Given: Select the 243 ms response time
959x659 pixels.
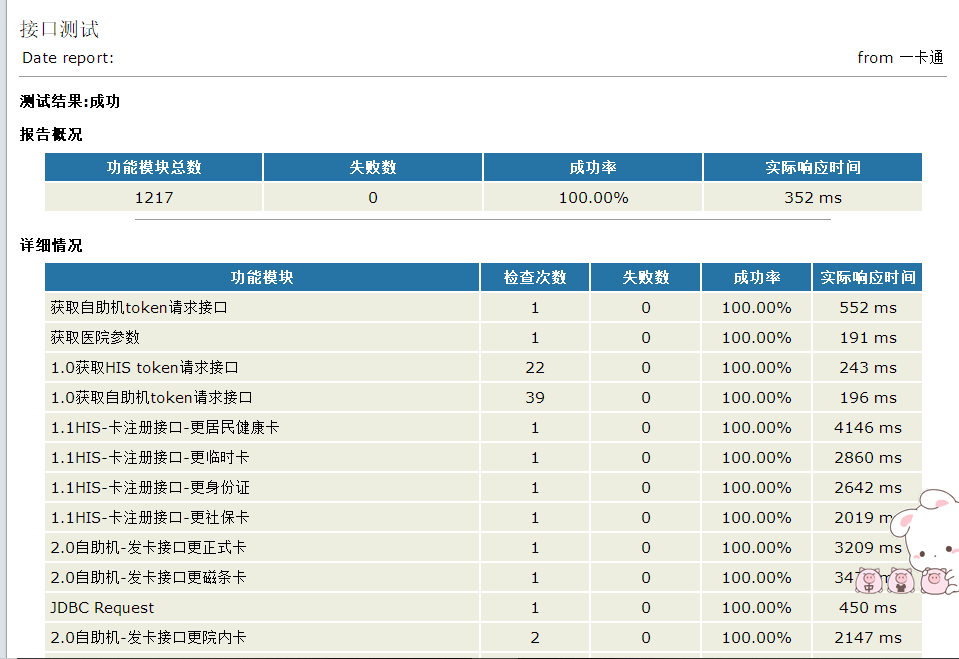Looking at the screenshot, I should (867, 367).
